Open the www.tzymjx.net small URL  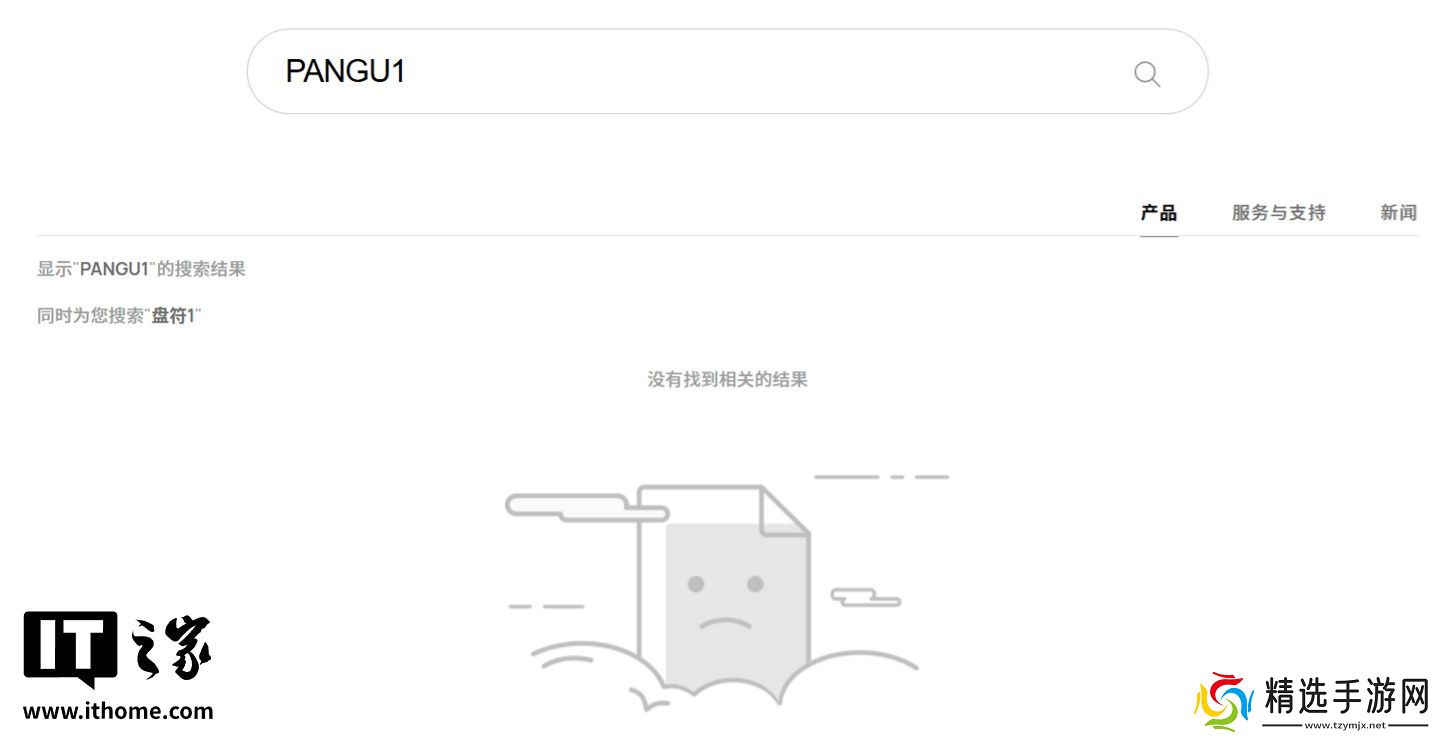(1346, 726)
